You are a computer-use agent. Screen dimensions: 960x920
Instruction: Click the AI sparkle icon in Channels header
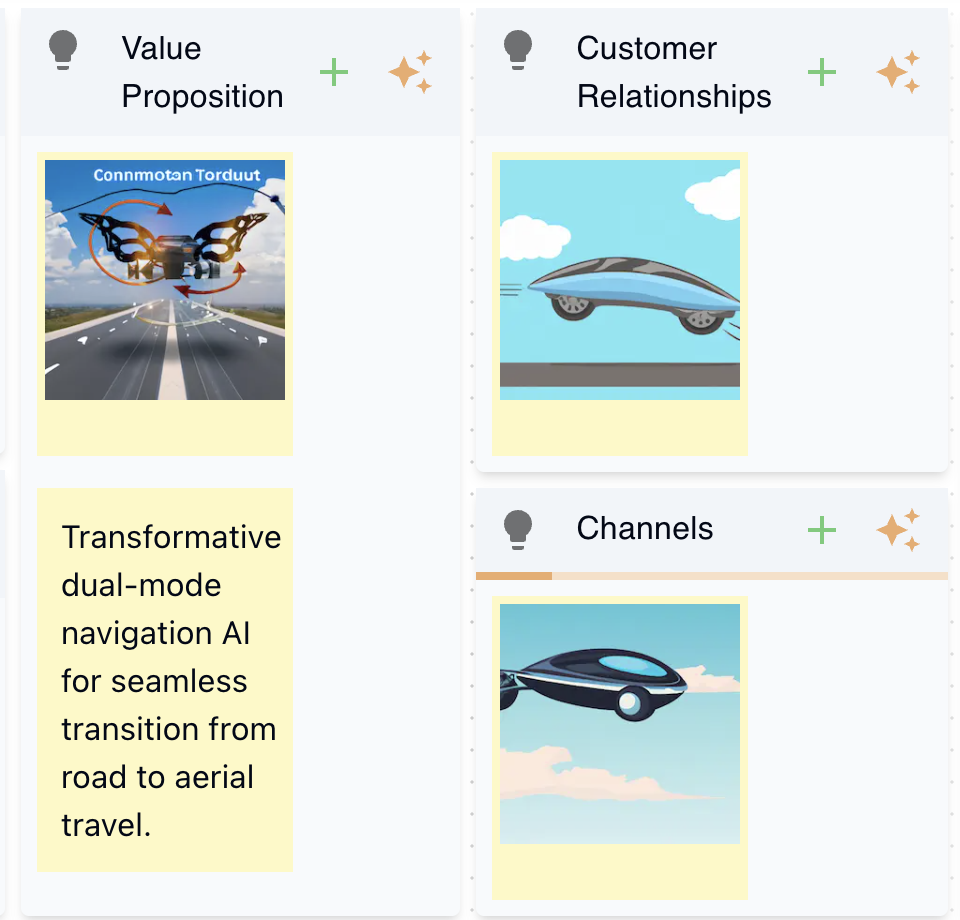[897, 528]
